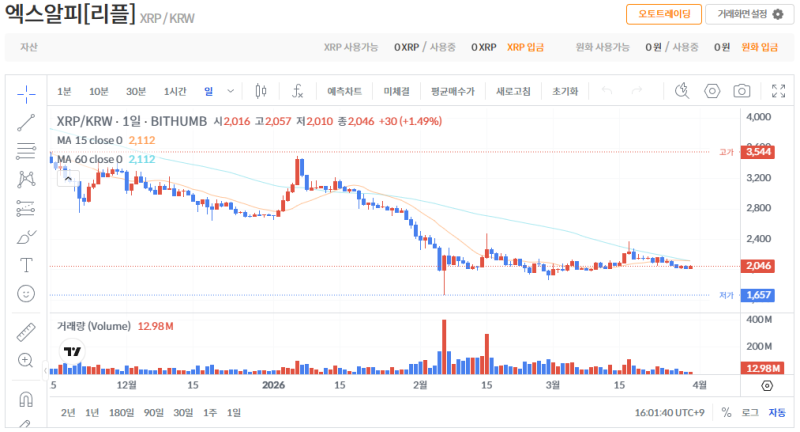
Task: Select the 일 daily interval
Action: point(209,91)
